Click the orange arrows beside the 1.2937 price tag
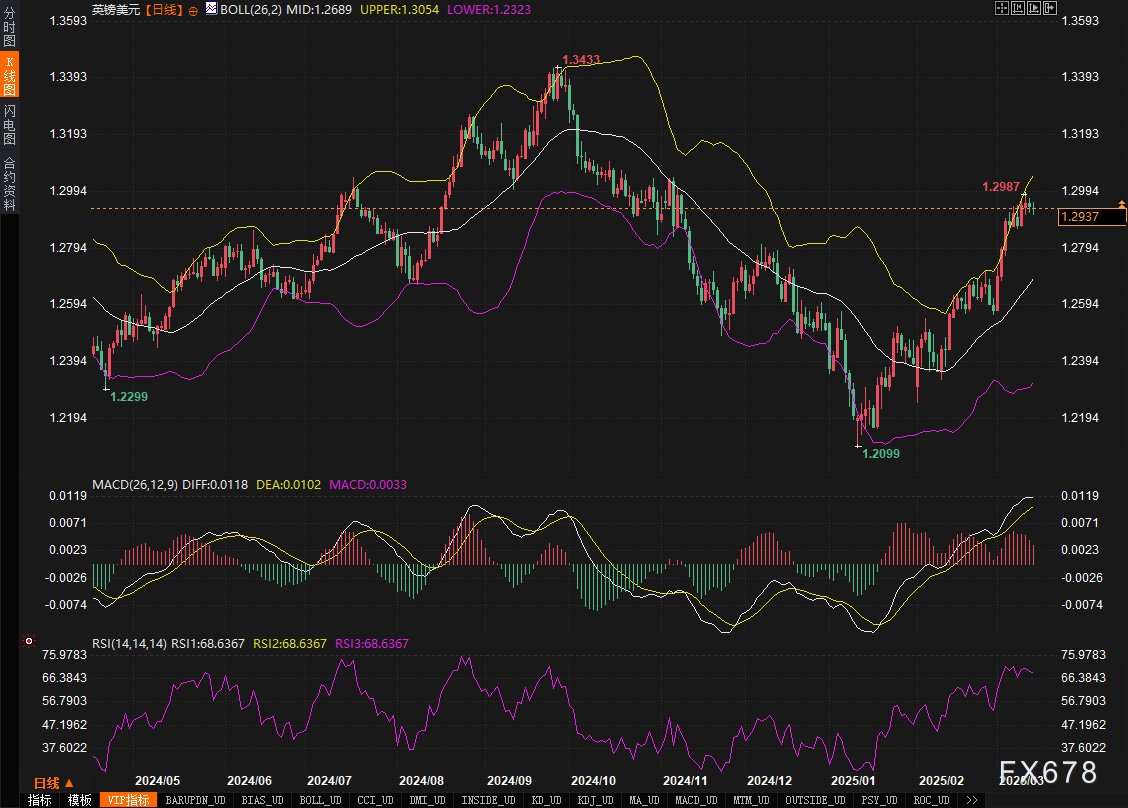Screen dimensions: 1128x808 pos(1122,205)
